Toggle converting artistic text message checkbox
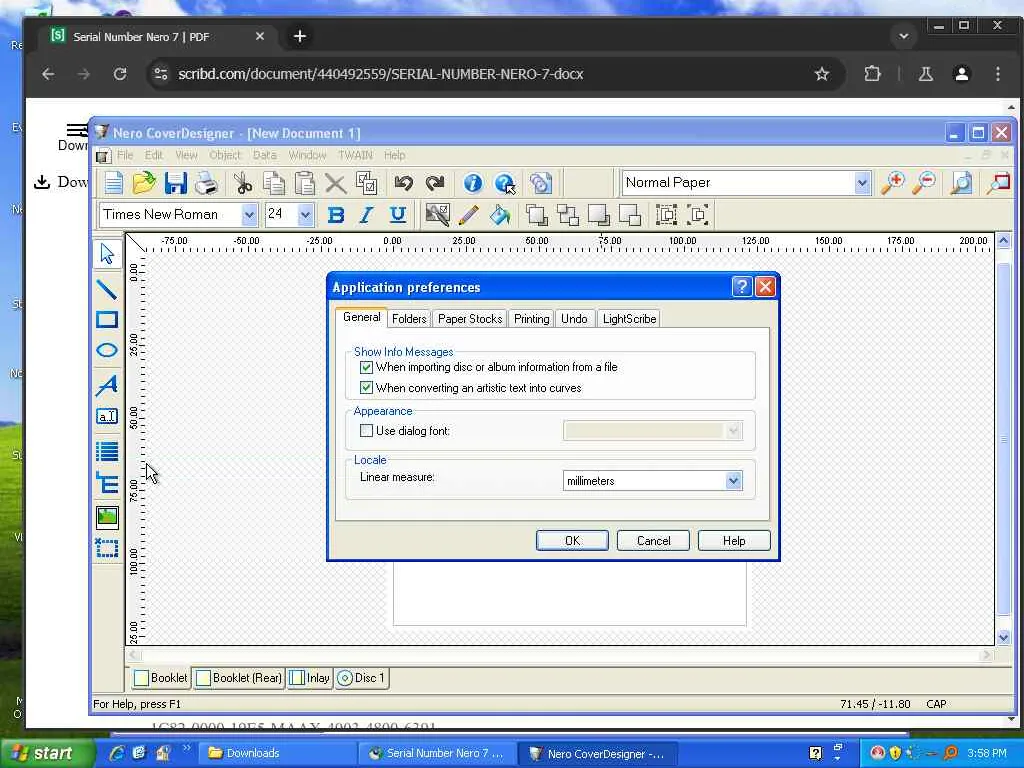This screenshot has width=1024, height=768. [x=366, y=388]
